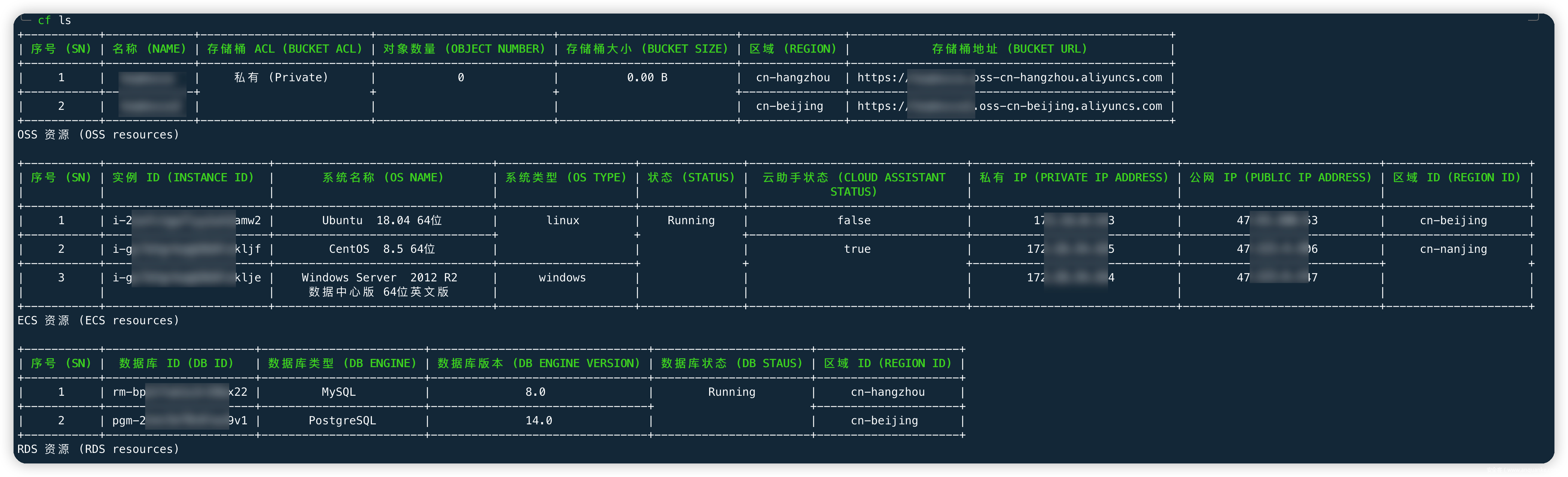The height and width of the screenshot is (477, 1568).
Task: Click the 'Ubuntu 18.04 64位' OS name
Action: [382, 221]
